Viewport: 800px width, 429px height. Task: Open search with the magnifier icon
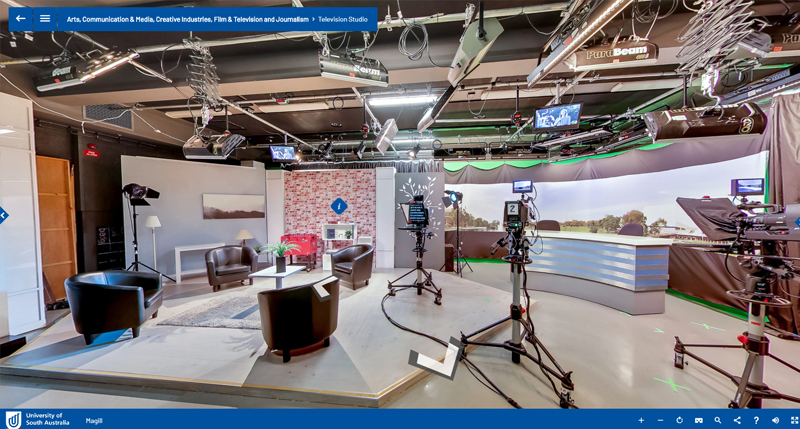[718, 420]
